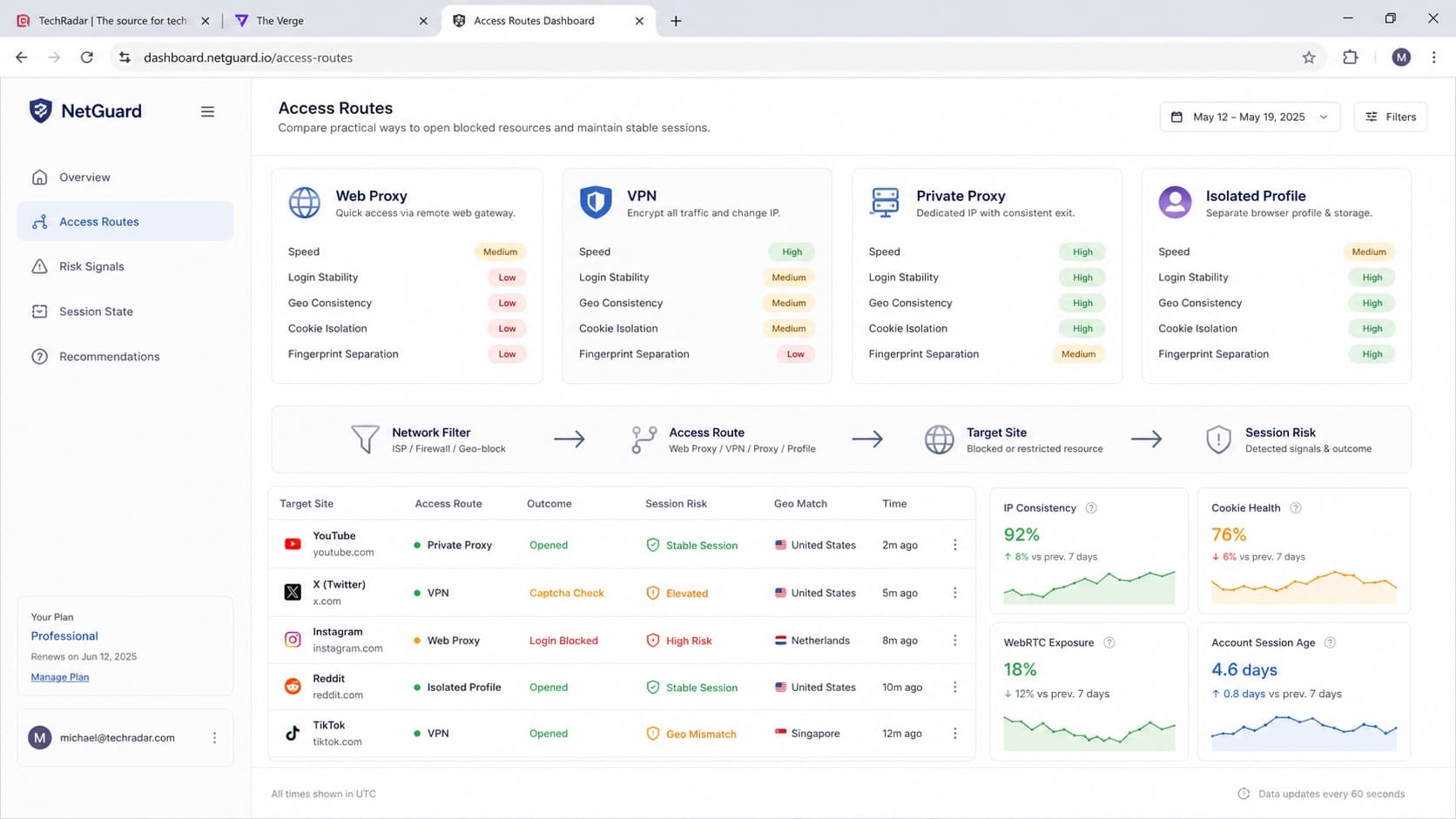Image resolution: width=1456 pixels, height=819 pixels.
Task: Open the browser extensions puzzle icon
Action: 1350,57
